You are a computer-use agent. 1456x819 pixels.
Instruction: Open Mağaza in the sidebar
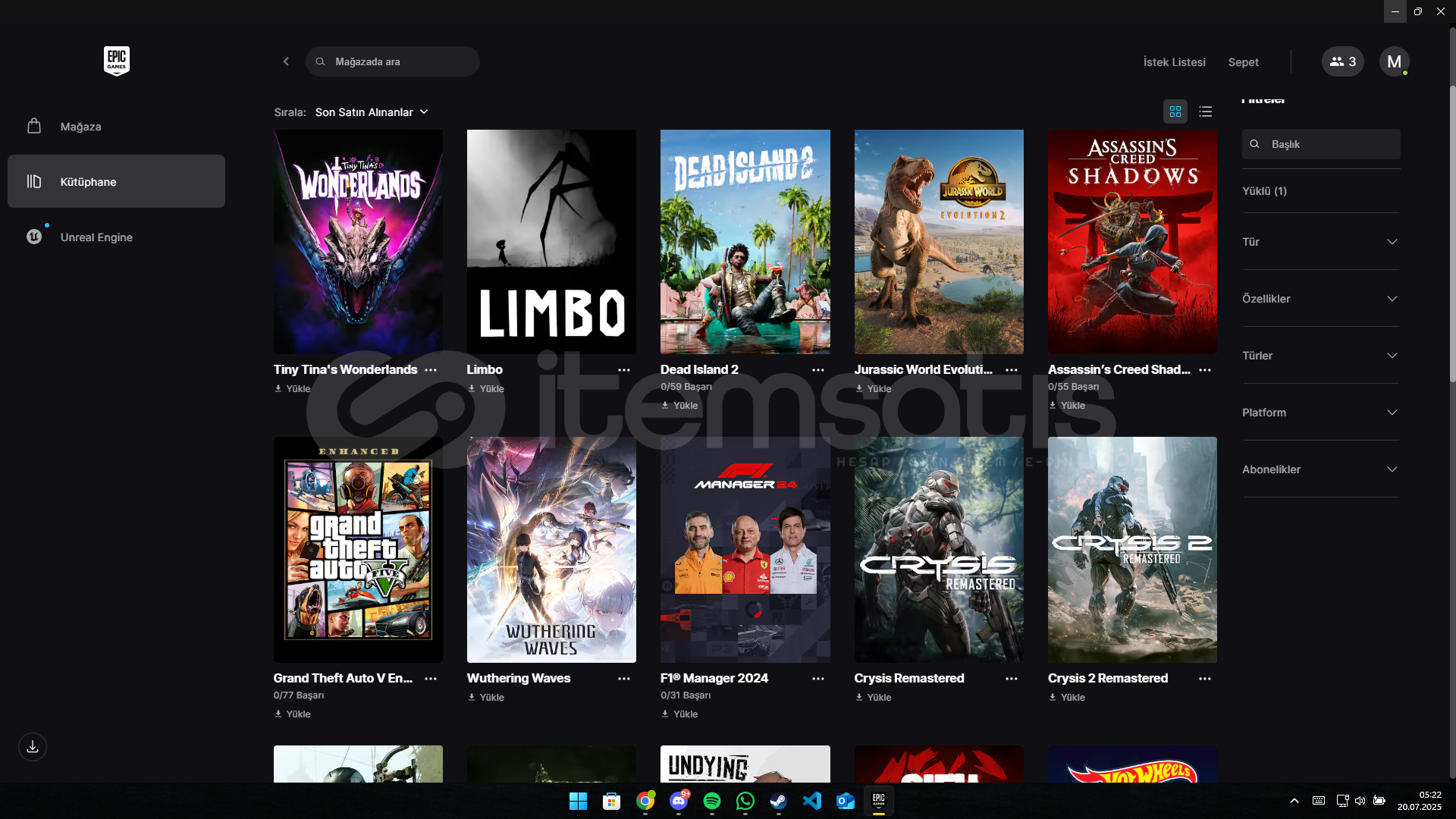click(116, 126)
